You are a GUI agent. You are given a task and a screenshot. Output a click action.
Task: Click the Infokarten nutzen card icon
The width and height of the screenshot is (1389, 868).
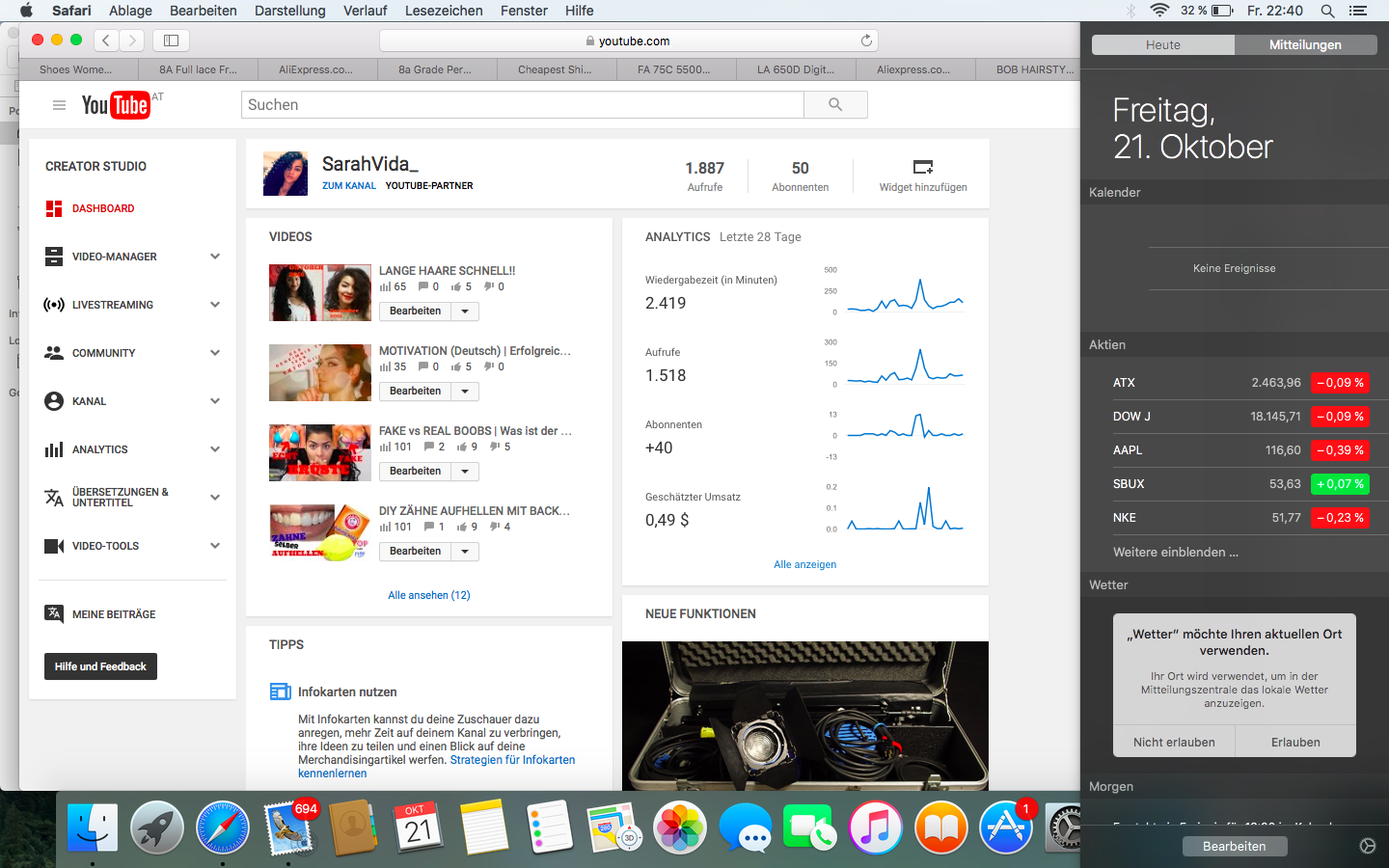coord(281,692)
